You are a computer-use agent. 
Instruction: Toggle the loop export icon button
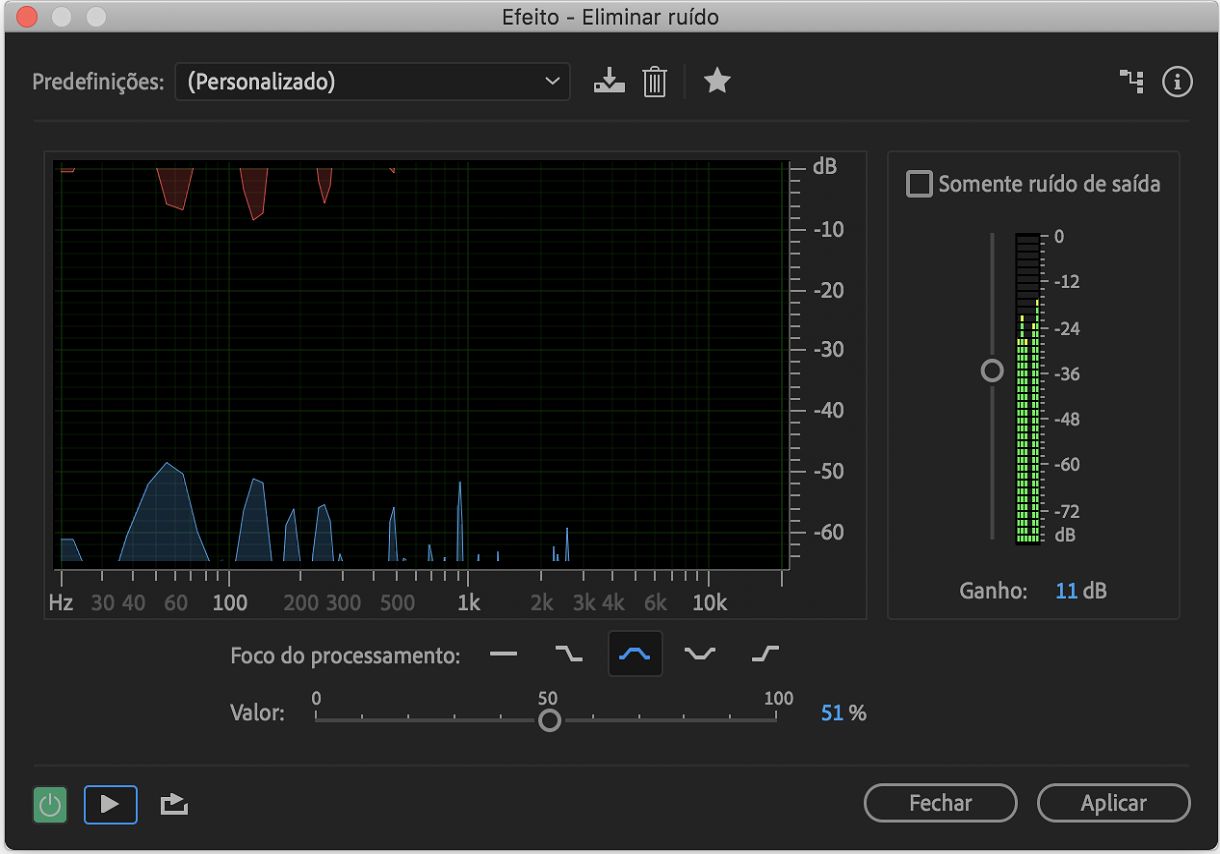point(174,804)
